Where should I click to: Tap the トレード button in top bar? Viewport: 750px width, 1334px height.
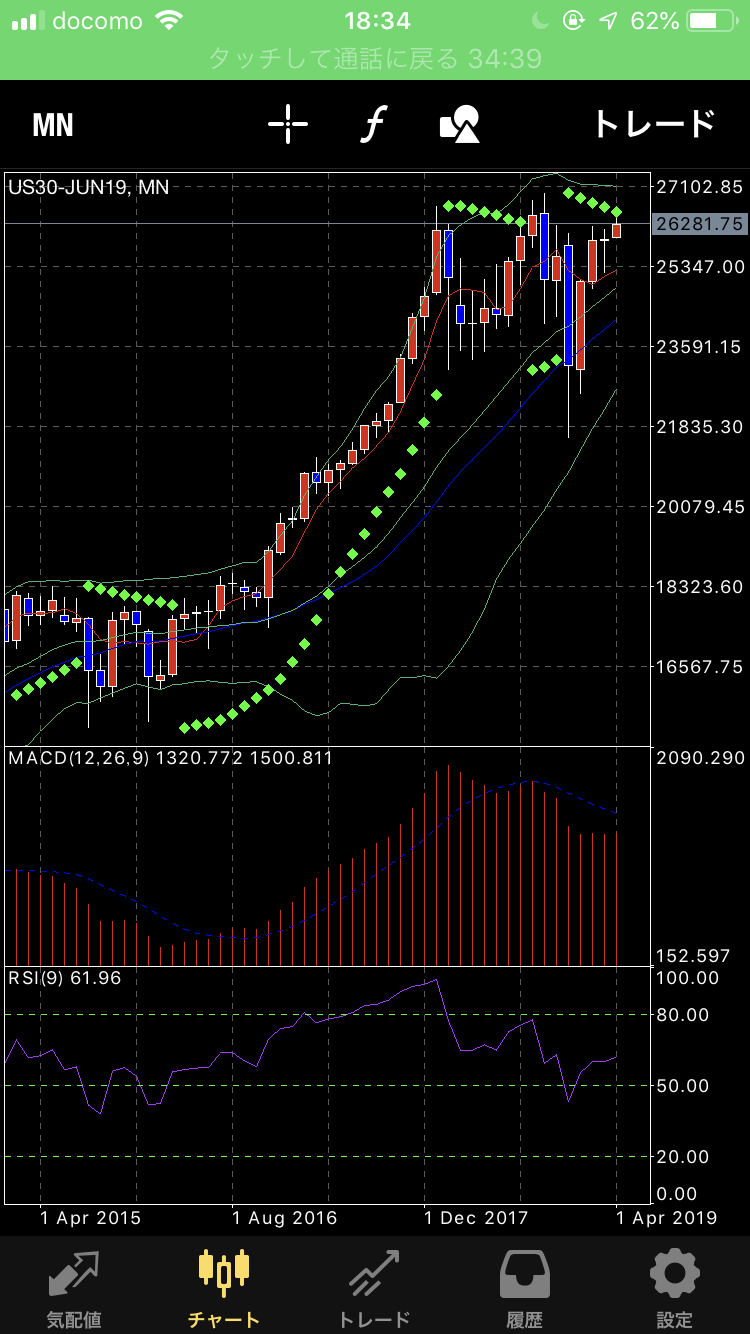tap(654, 125)
